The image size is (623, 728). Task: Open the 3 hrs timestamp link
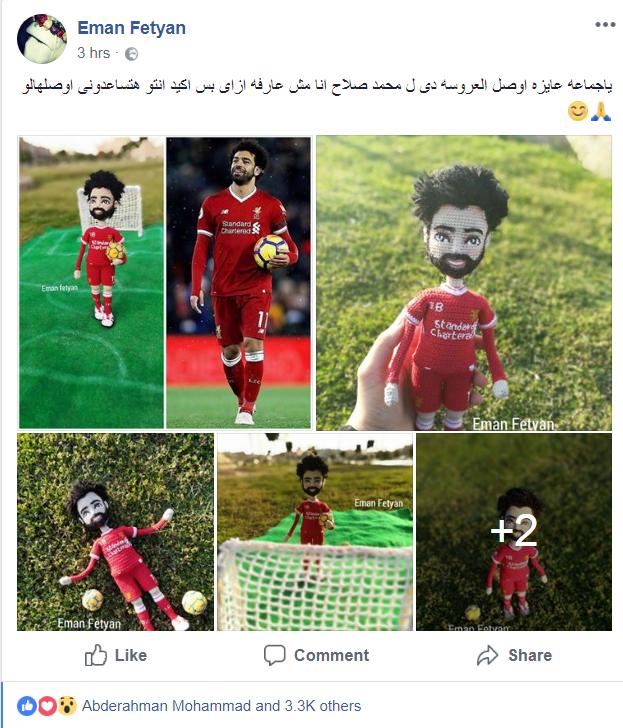(x=93, y=53)
